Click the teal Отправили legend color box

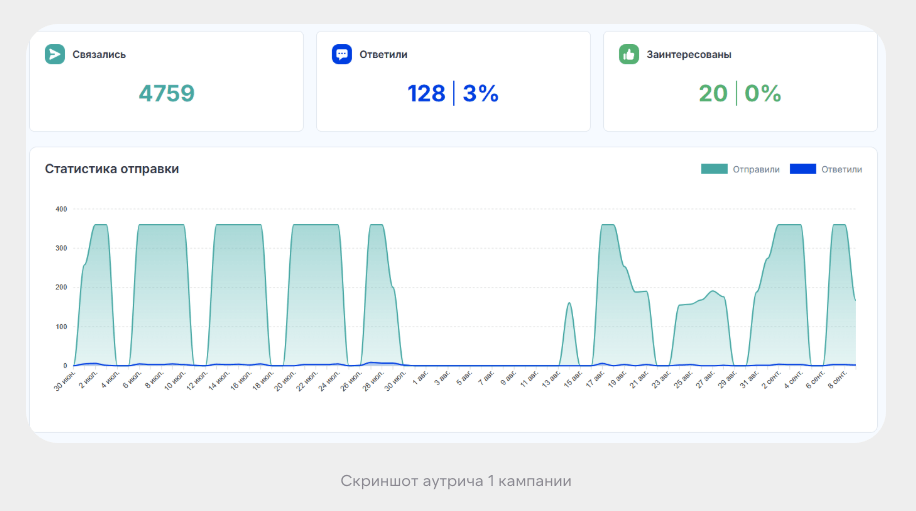click(x=714, y=169)
